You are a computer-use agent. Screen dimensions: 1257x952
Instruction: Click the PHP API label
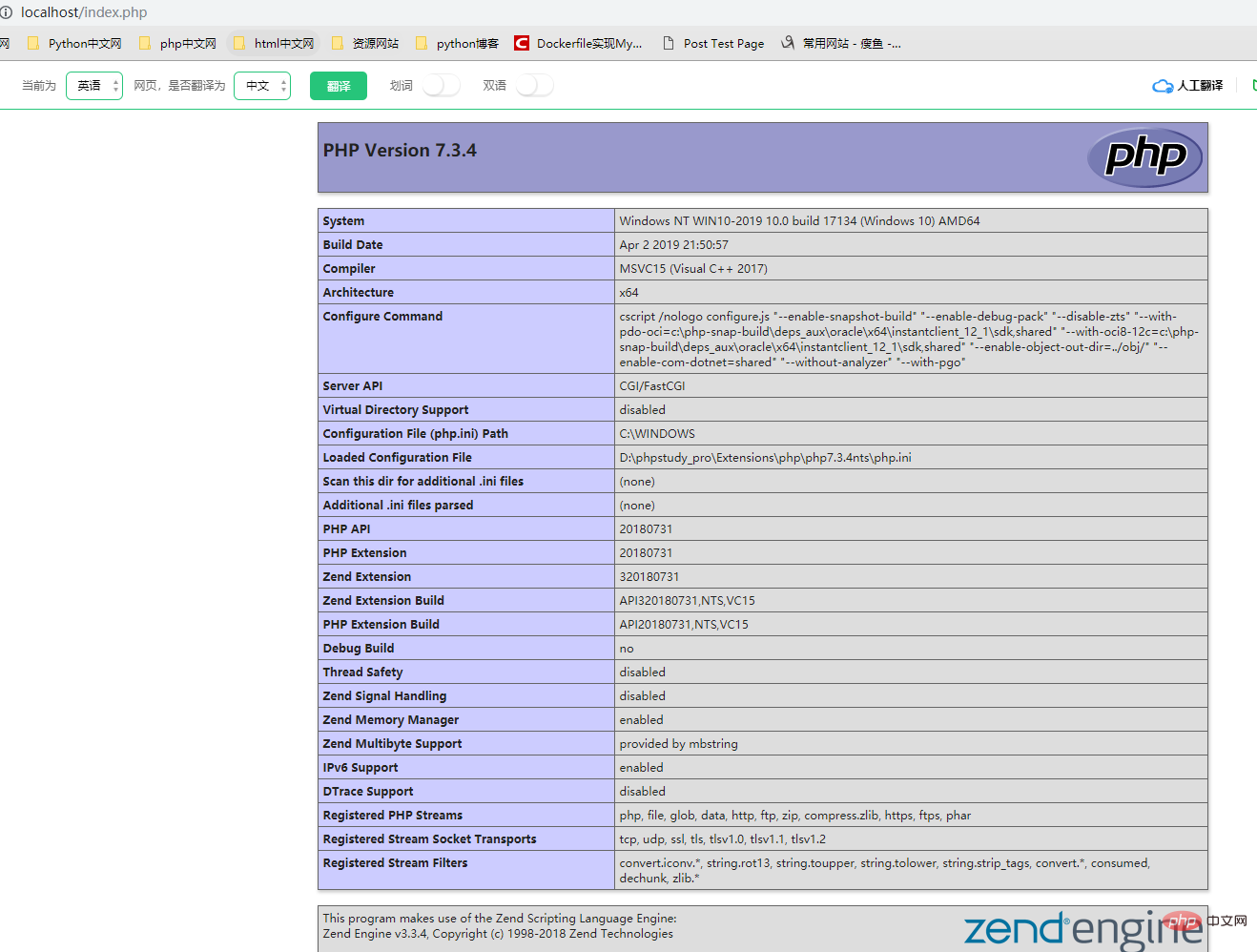pyautogui.click(x=346, y=528)
